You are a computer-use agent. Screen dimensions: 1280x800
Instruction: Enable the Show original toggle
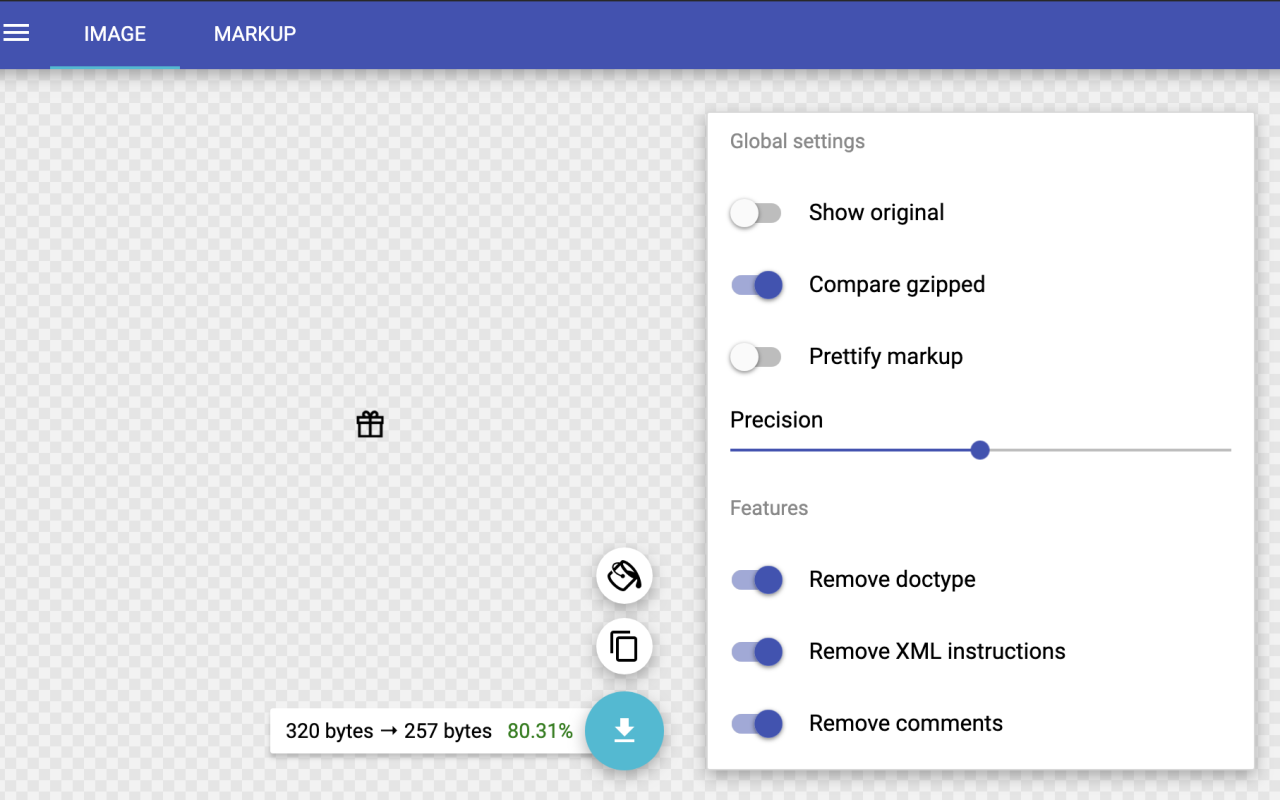755,213
